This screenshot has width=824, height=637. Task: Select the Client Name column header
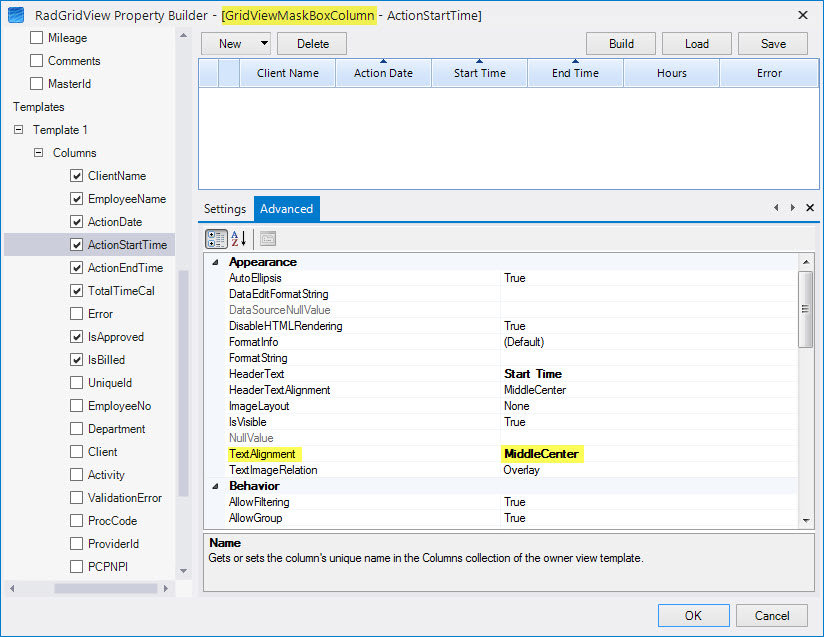287,73
